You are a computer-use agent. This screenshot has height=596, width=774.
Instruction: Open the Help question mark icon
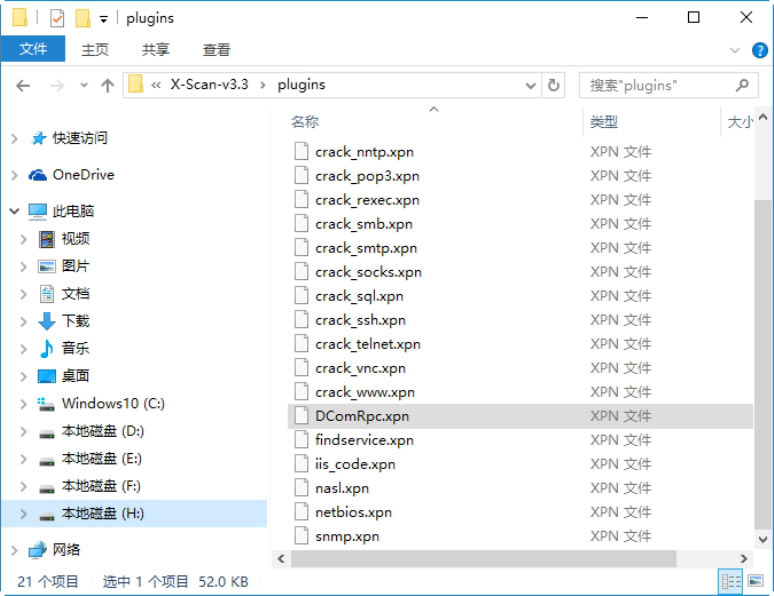point(760,50)
